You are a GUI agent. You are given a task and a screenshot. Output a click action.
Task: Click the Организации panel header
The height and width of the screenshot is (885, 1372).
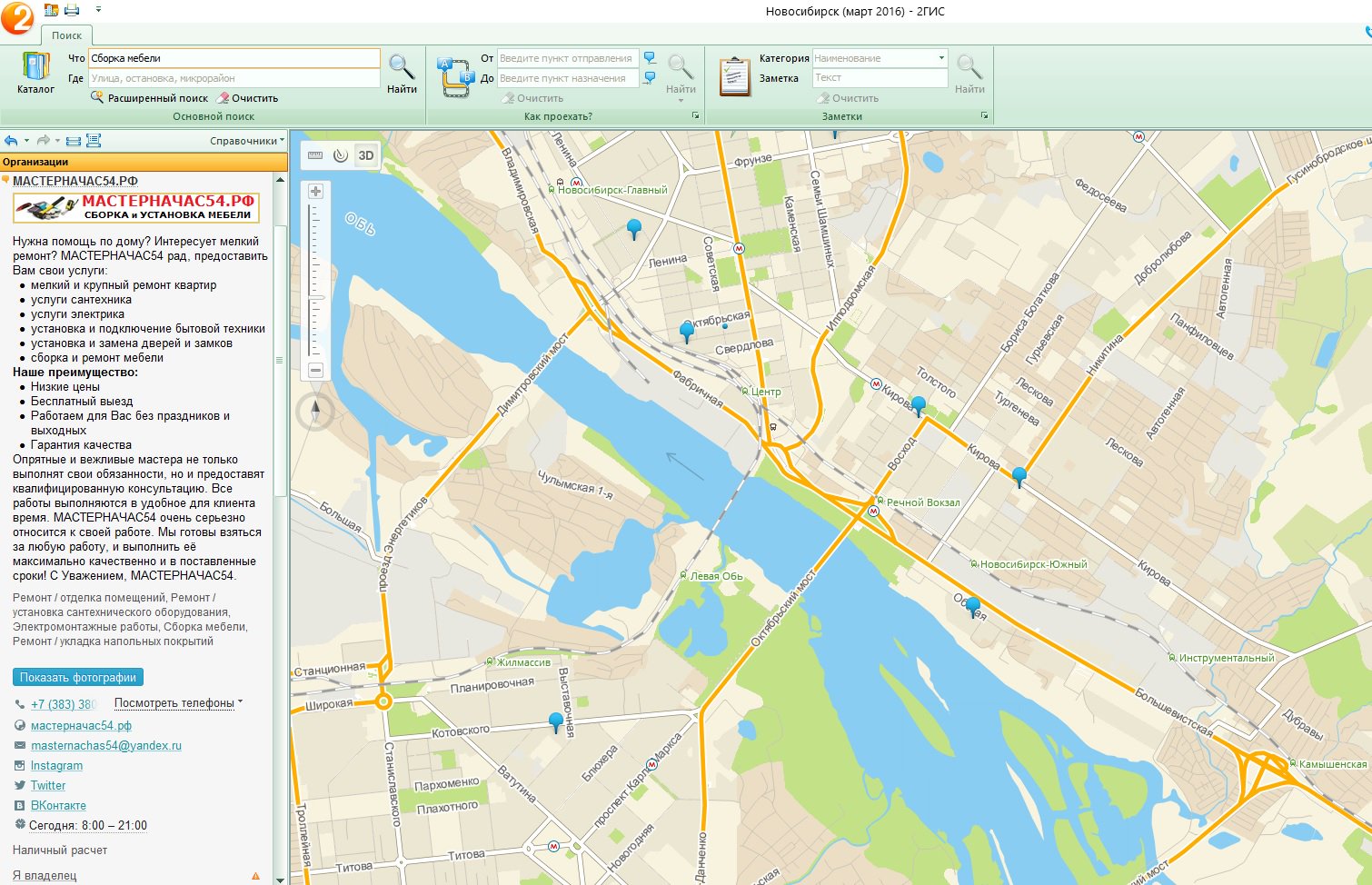click(x=144, y=162)
